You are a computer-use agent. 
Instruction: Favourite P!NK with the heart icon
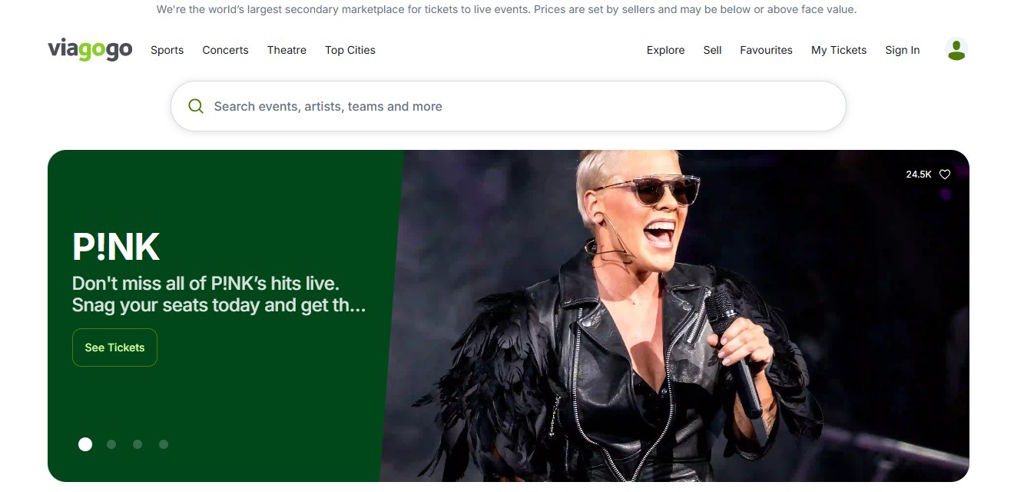[944, 174]
